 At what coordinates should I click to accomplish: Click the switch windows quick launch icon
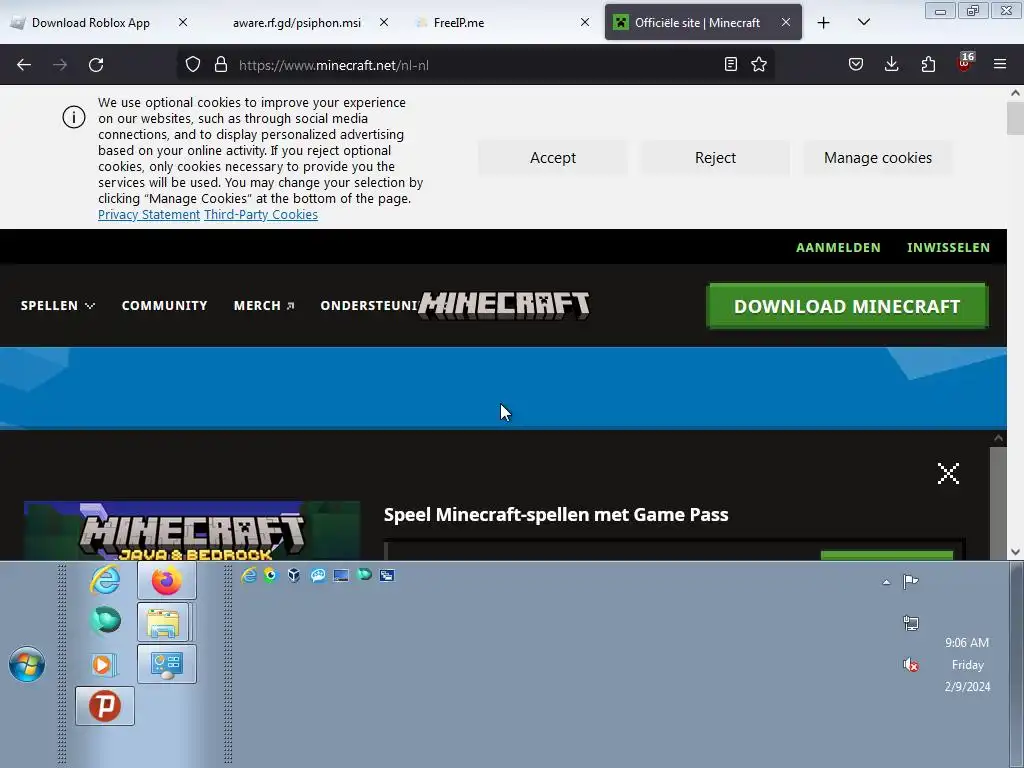(x=387, y=575)
